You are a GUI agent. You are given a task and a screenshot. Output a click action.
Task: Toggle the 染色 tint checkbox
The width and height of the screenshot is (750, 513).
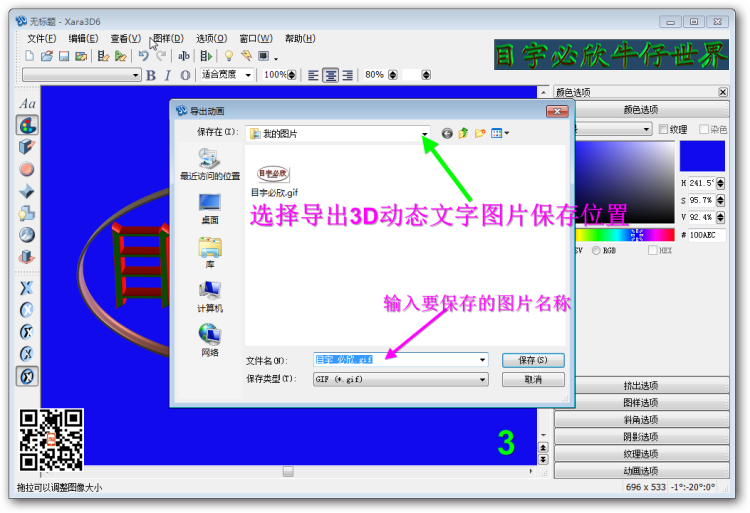point(704,129)
